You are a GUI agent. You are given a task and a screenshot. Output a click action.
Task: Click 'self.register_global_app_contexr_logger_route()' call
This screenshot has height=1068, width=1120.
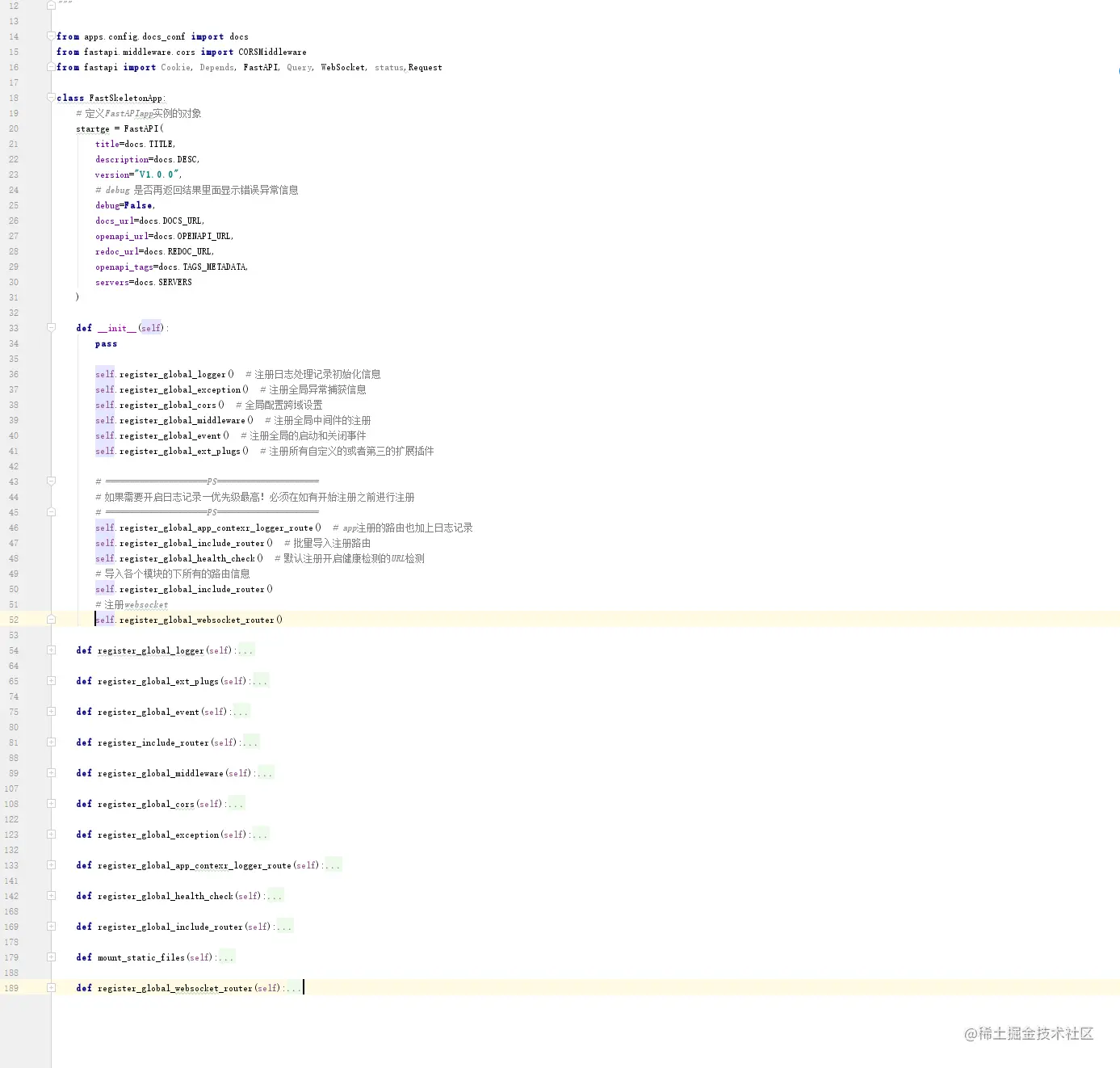[x=208, y=528]
